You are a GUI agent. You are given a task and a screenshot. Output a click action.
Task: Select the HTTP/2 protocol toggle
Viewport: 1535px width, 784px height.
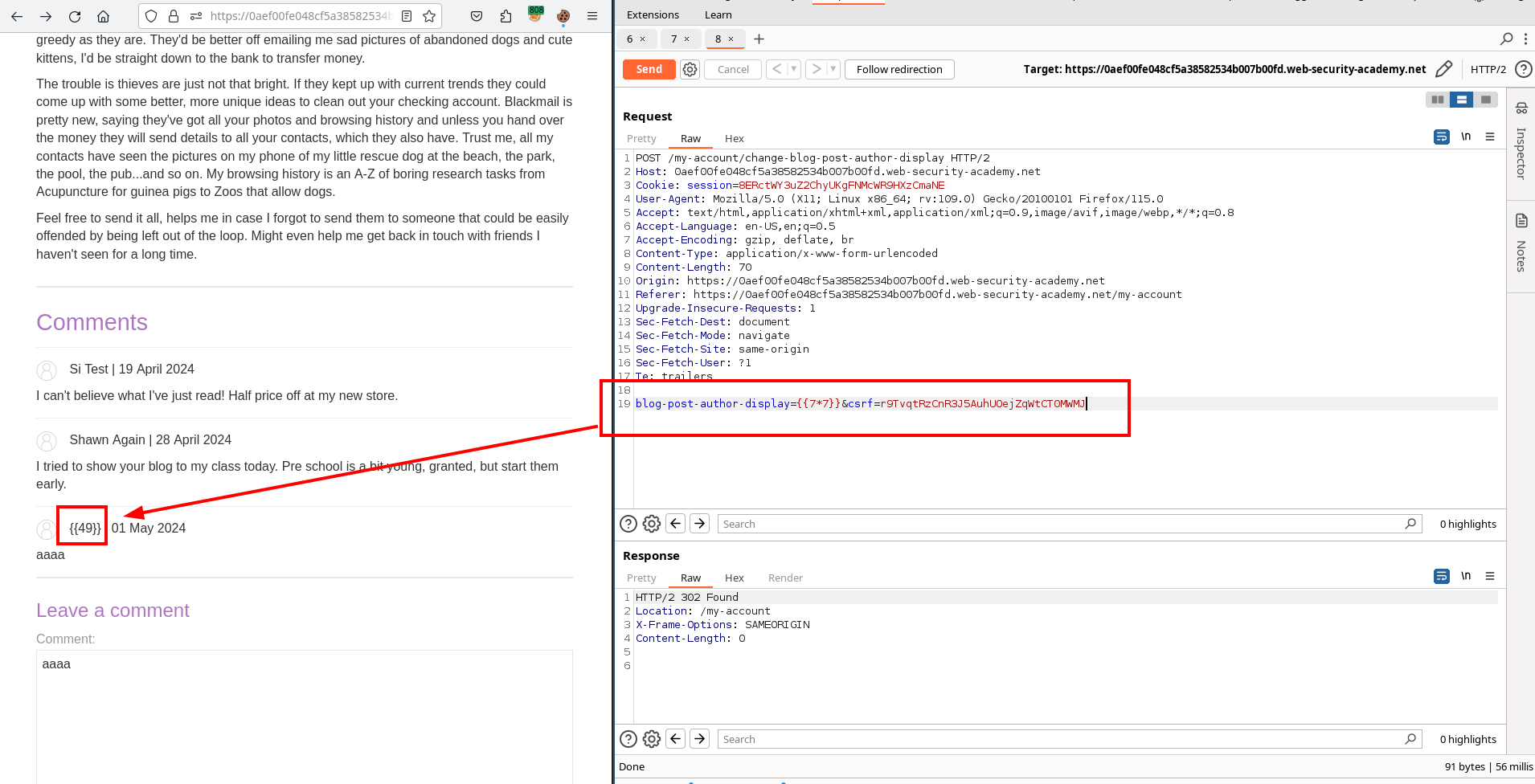1488,70
